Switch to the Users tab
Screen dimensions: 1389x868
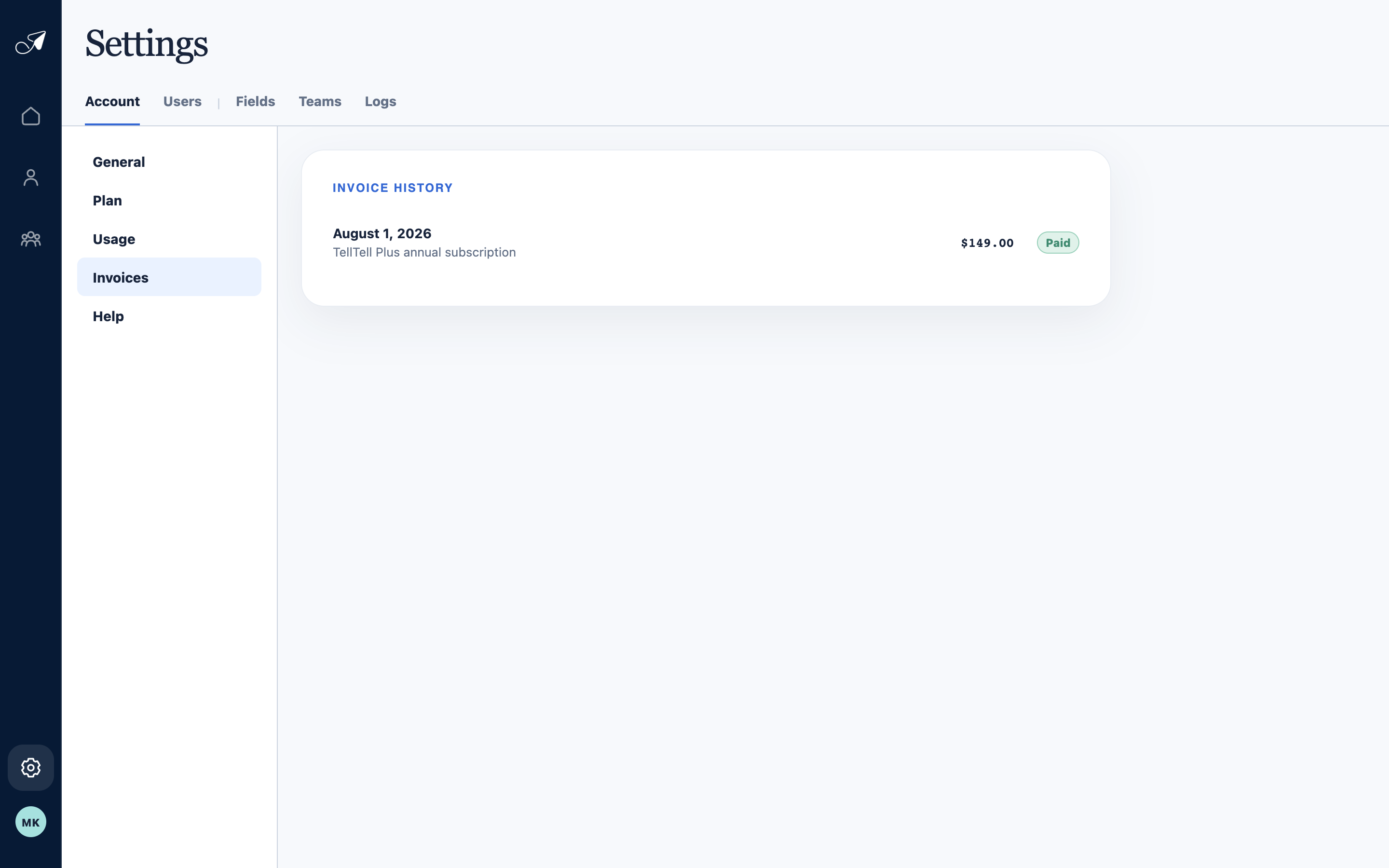point(182,102)
